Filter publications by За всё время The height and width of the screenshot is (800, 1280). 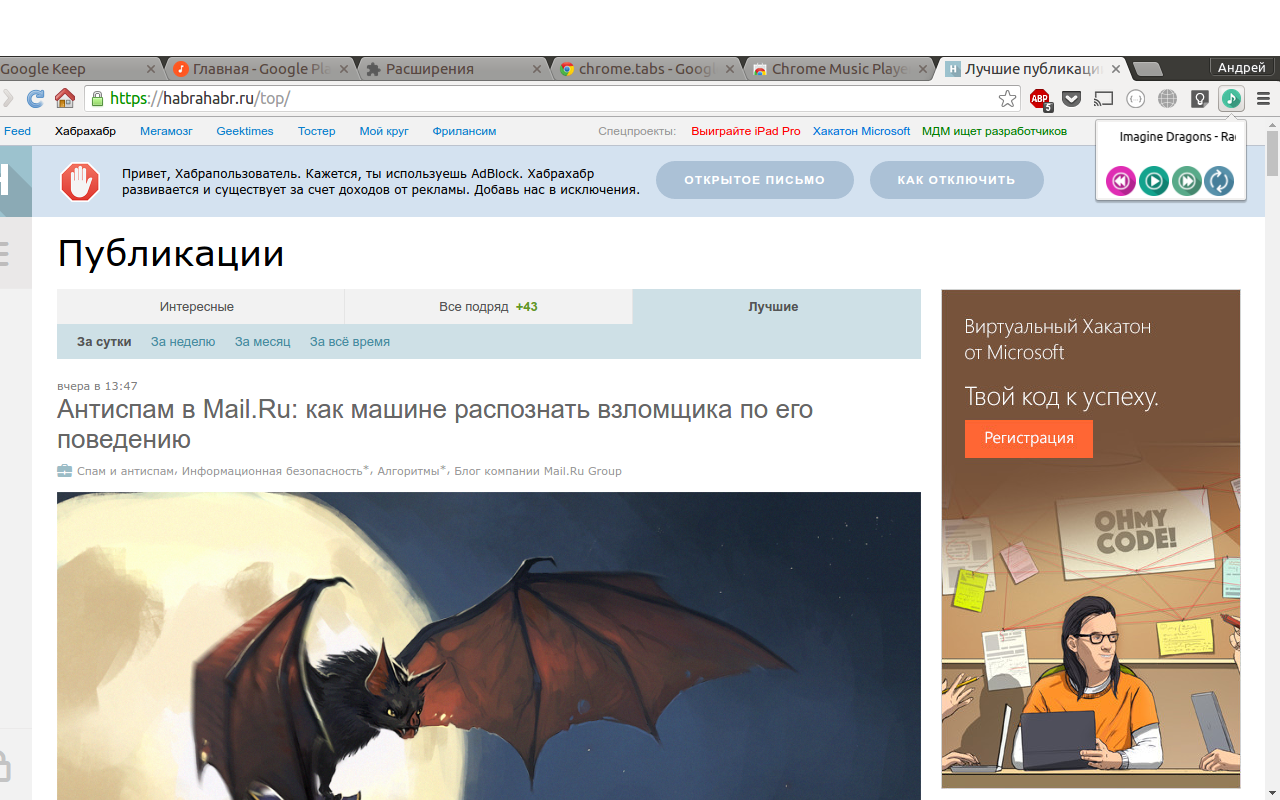350,342
